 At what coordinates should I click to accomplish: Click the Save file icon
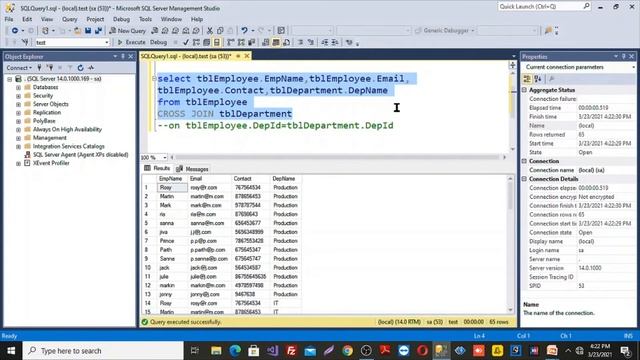pos(88,31)
